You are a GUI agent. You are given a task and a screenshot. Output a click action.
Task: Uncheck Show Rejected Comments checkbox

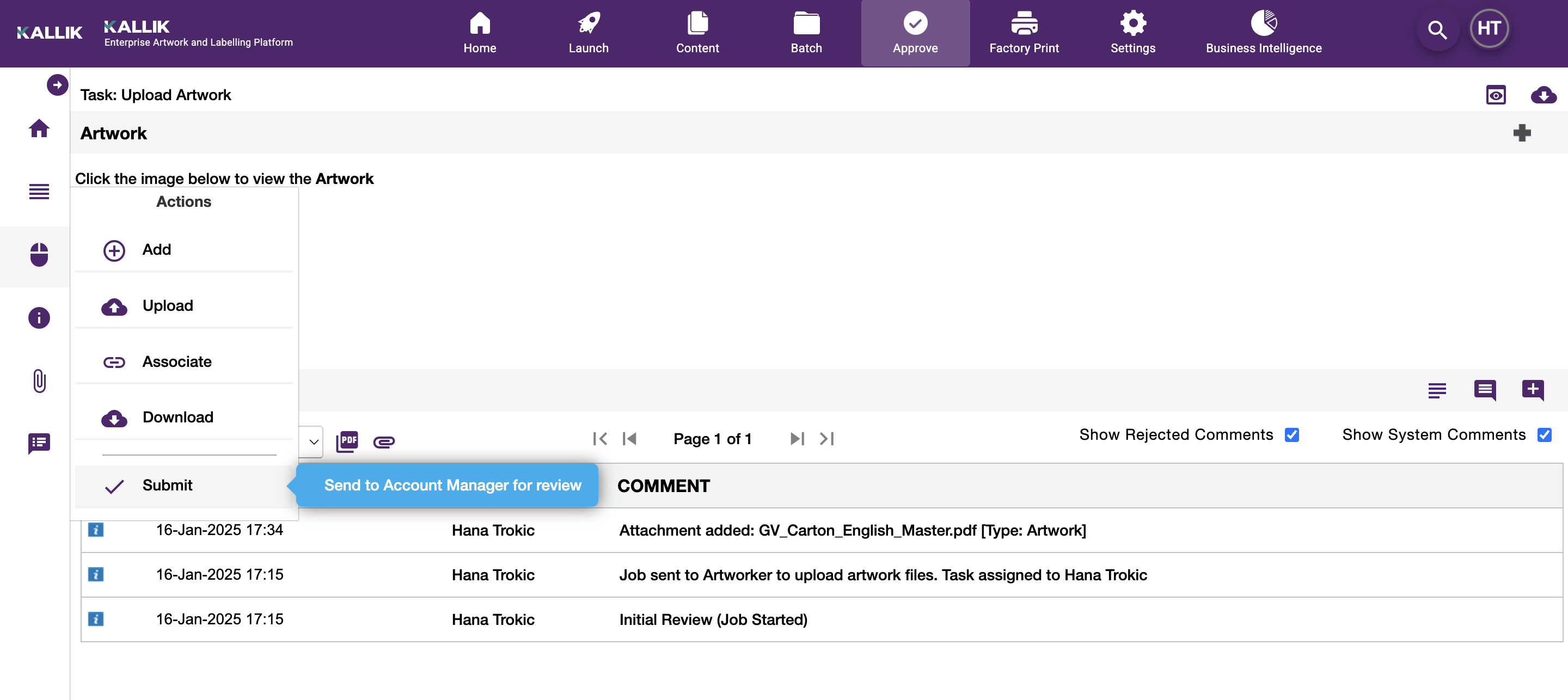(1291, 434)
